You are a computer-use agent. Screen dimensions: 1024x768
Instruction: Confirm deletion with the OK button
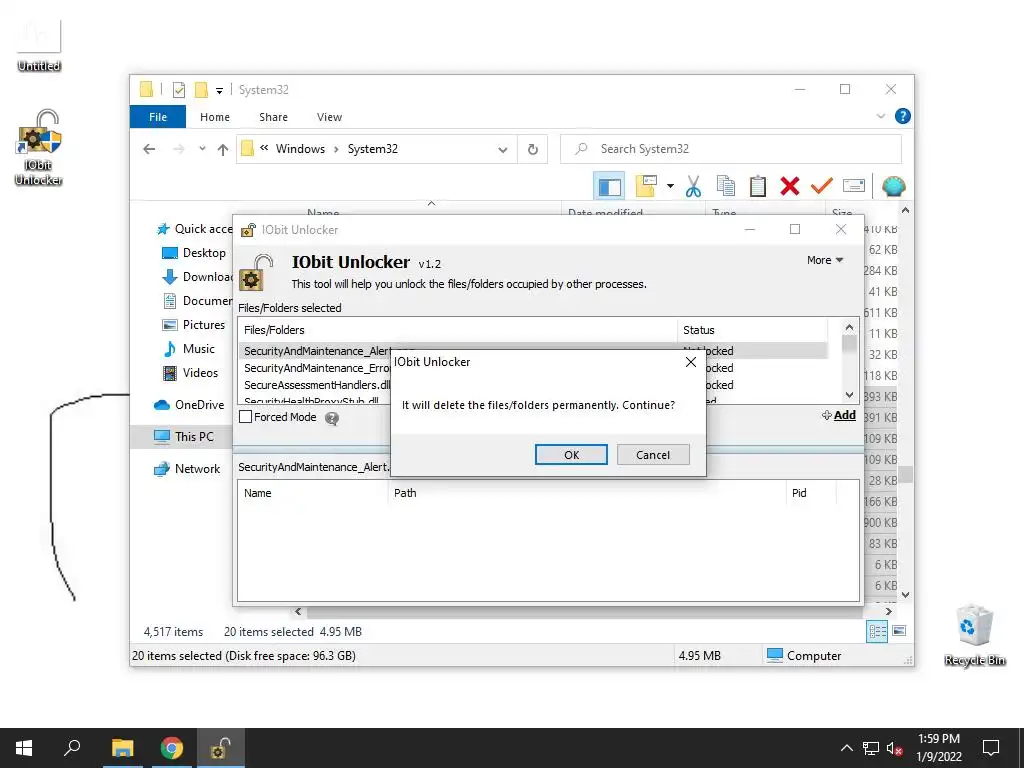tap(571, 455)
